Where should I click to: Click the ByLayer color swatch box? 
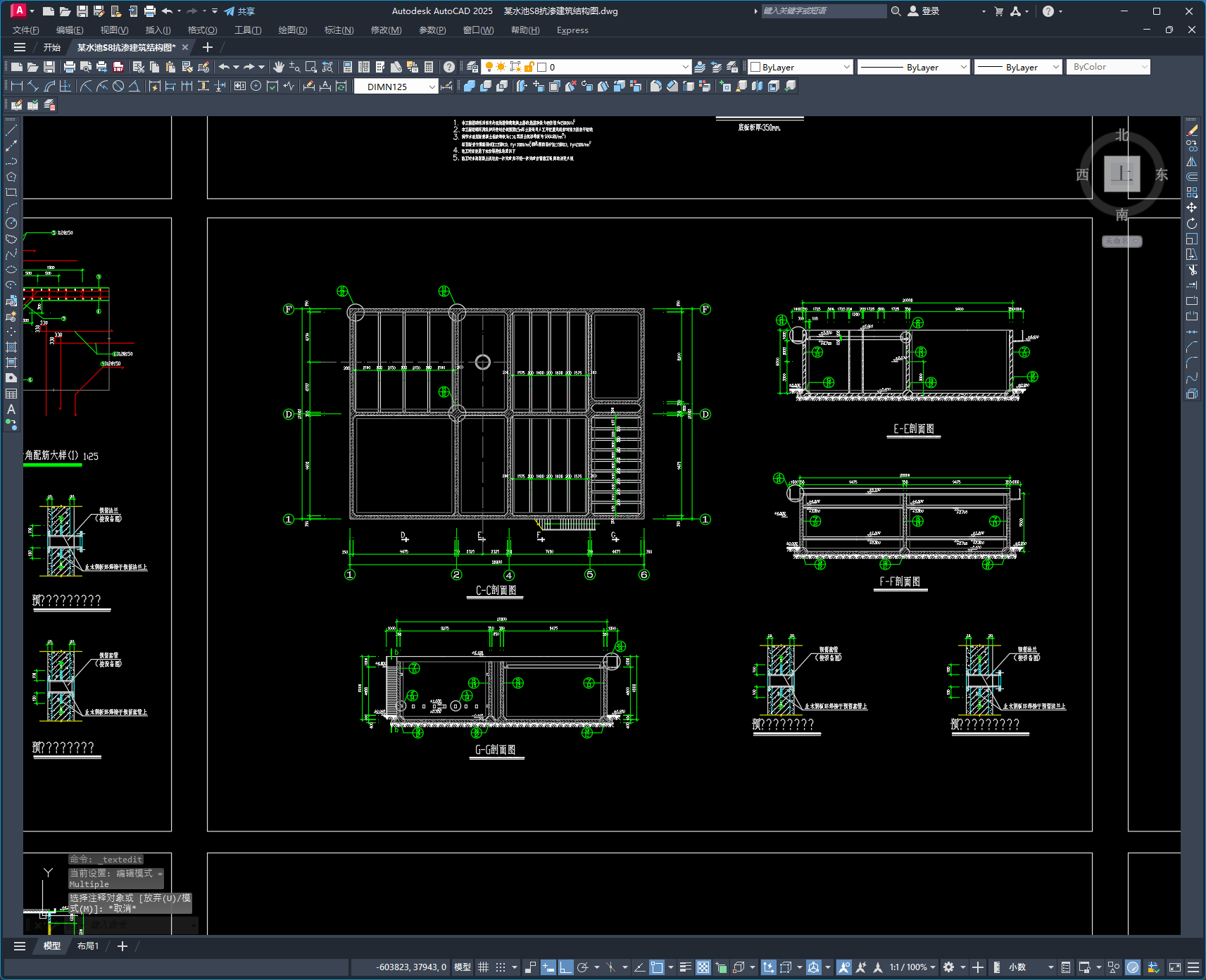[x=755, y=67]
